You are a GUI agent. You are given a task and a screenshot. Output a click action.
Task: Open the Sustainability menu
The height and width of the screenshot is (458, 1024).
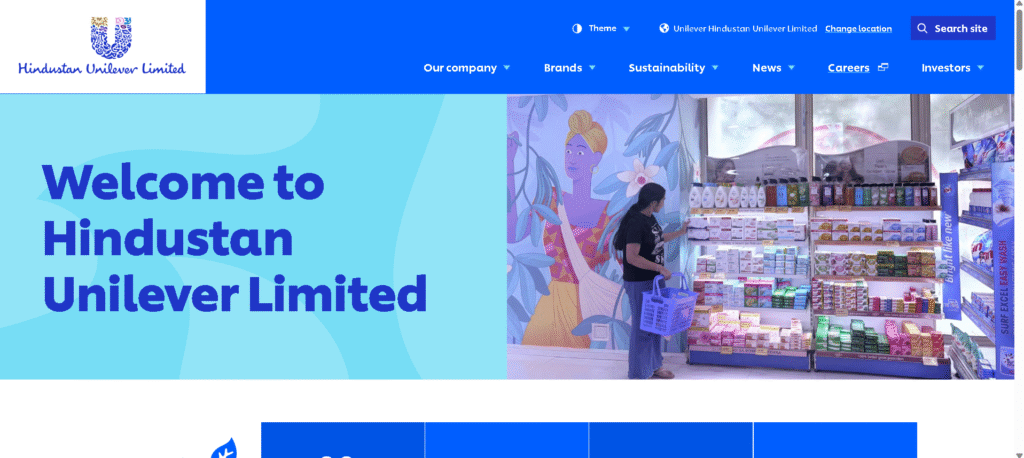point(667,68)
